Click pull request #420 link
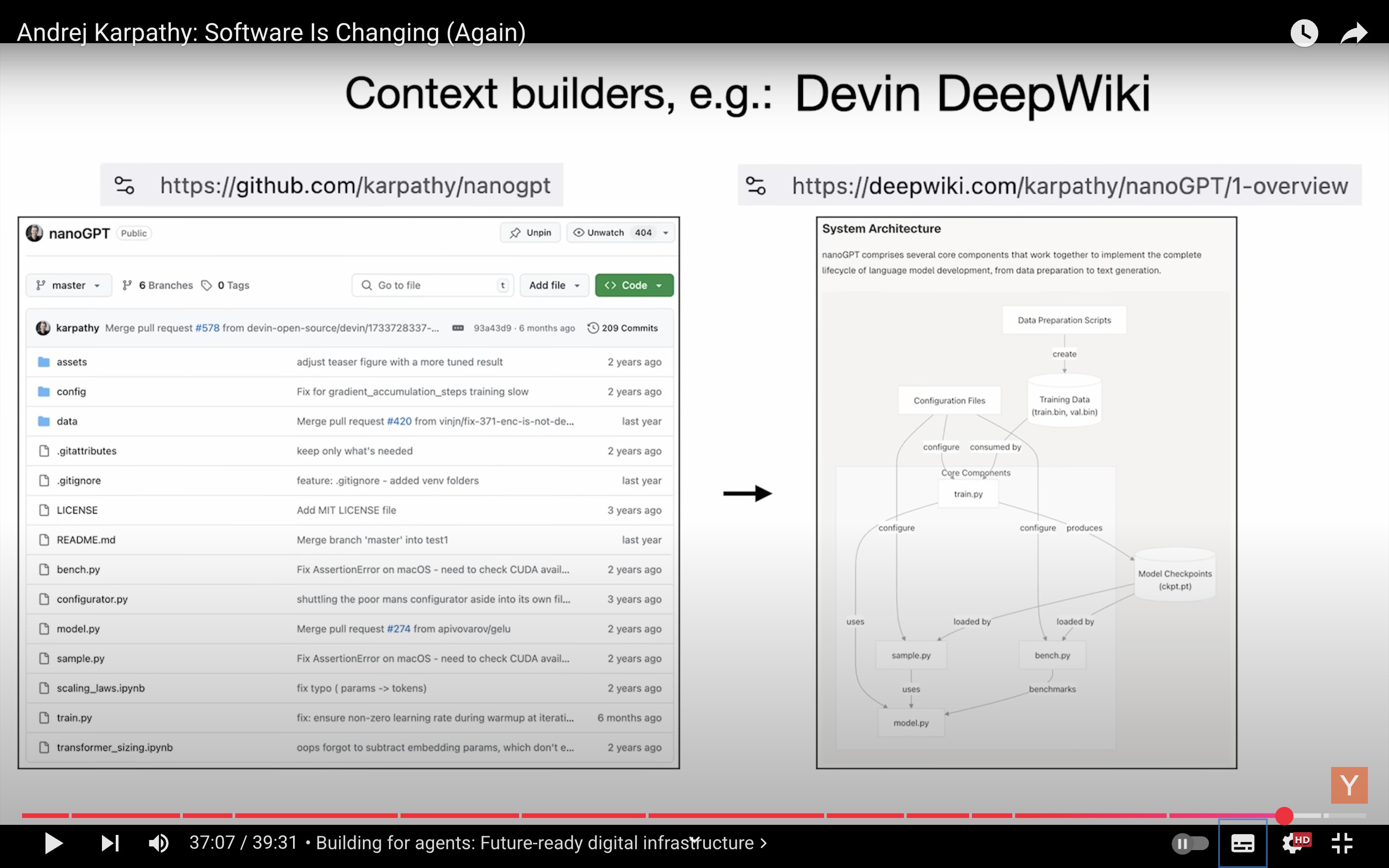The width and height of the screenshot is (1389, 868). tap(399, 421)
